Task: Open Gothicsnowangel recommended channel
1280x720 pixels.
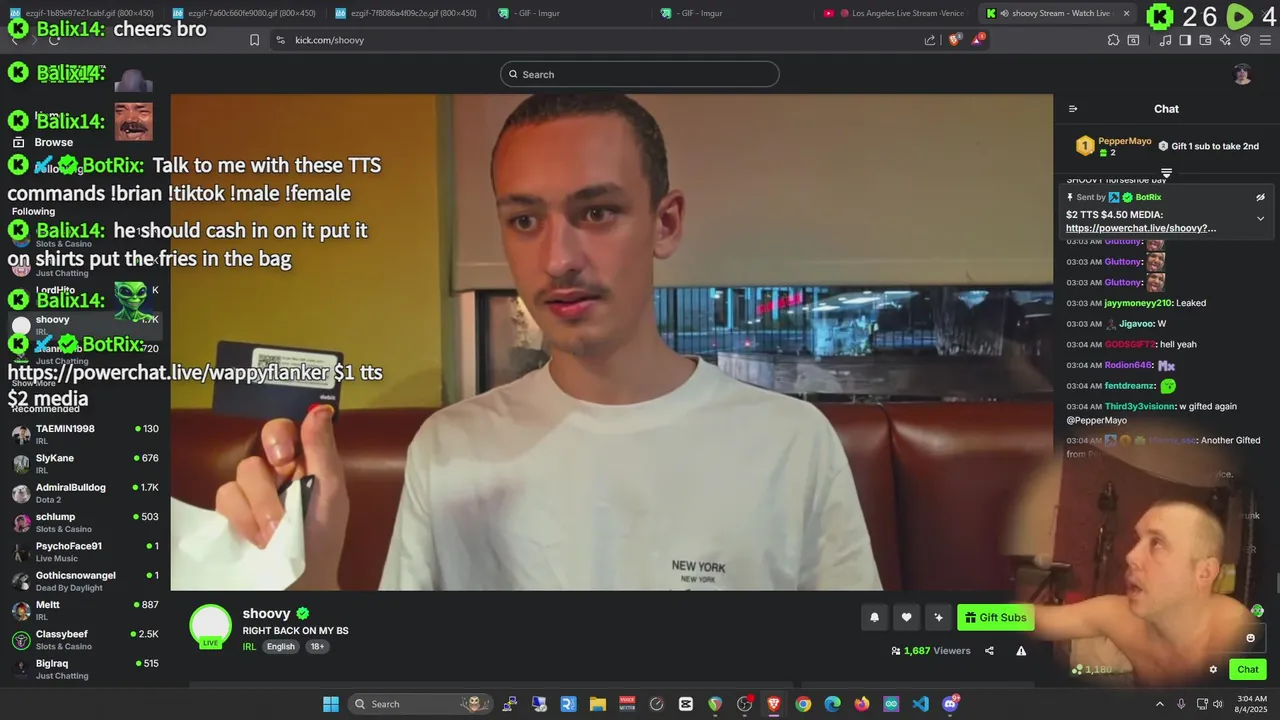Action: pos(85,581)
